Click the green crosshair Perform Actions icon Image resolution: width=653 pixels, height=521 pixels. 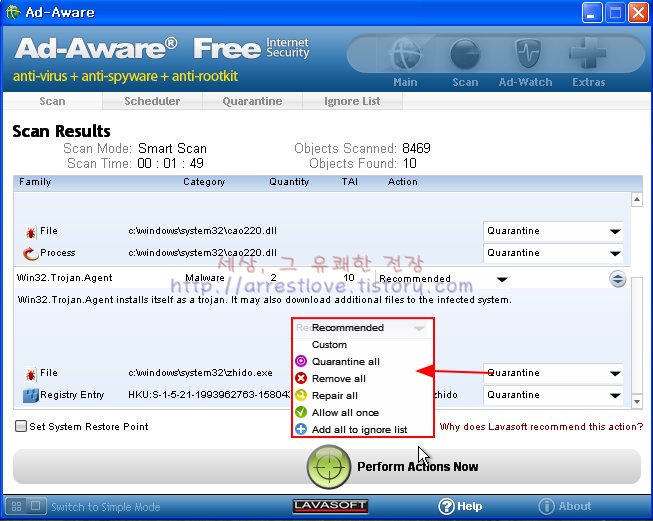click(329, 467)
